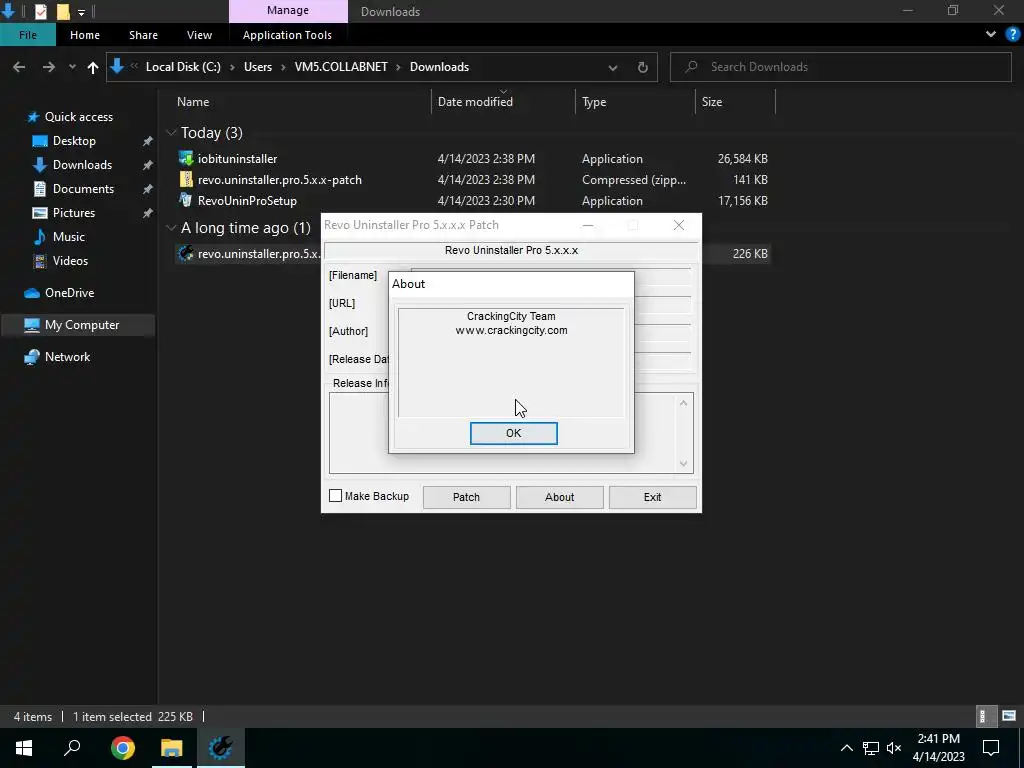Switch to large icons view in status bar
This screenshot has height=768, width=1024.
coord(1009,716)
